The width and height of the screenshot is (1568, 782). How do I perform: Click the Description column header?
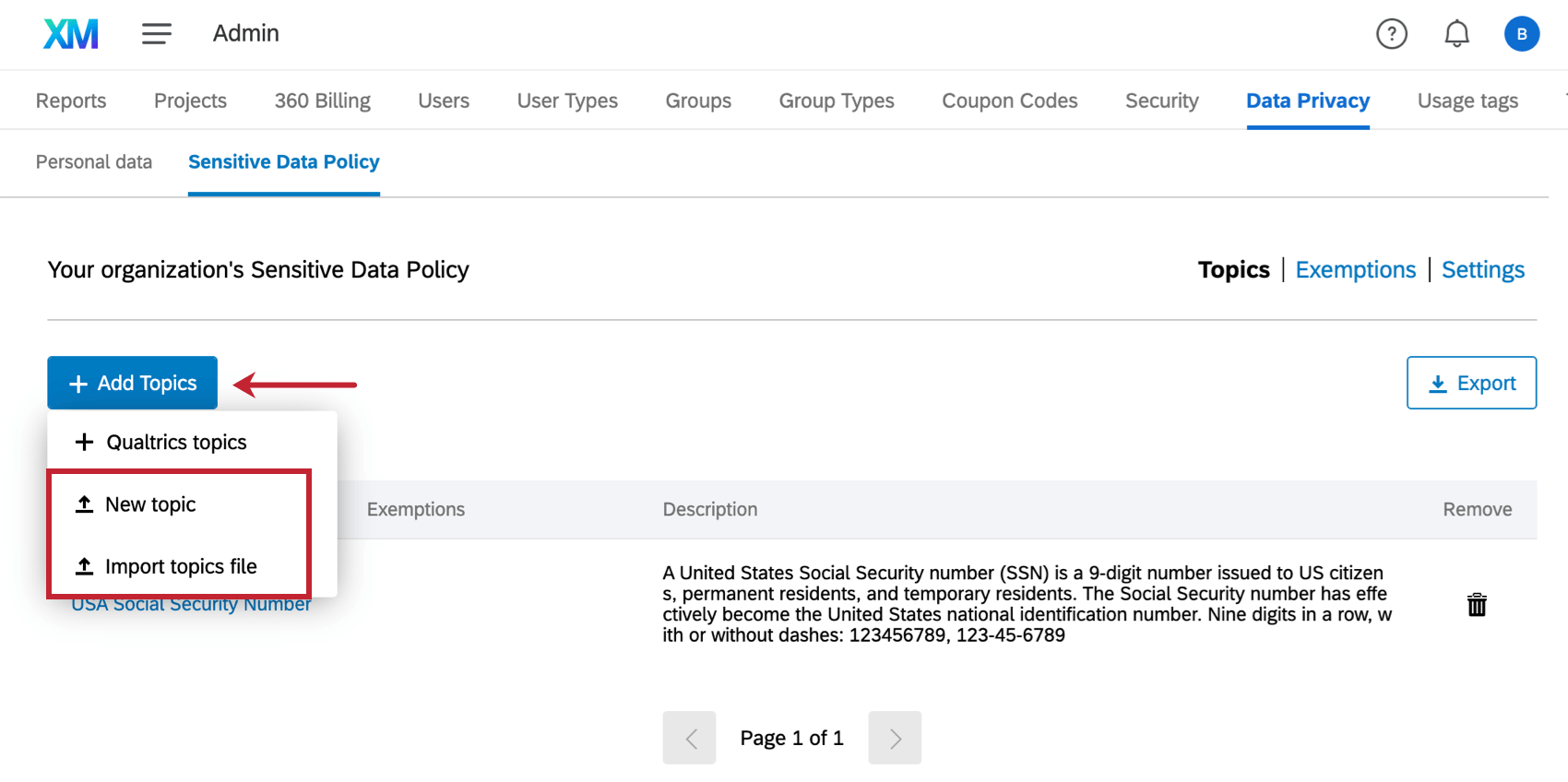pos(710,509)
